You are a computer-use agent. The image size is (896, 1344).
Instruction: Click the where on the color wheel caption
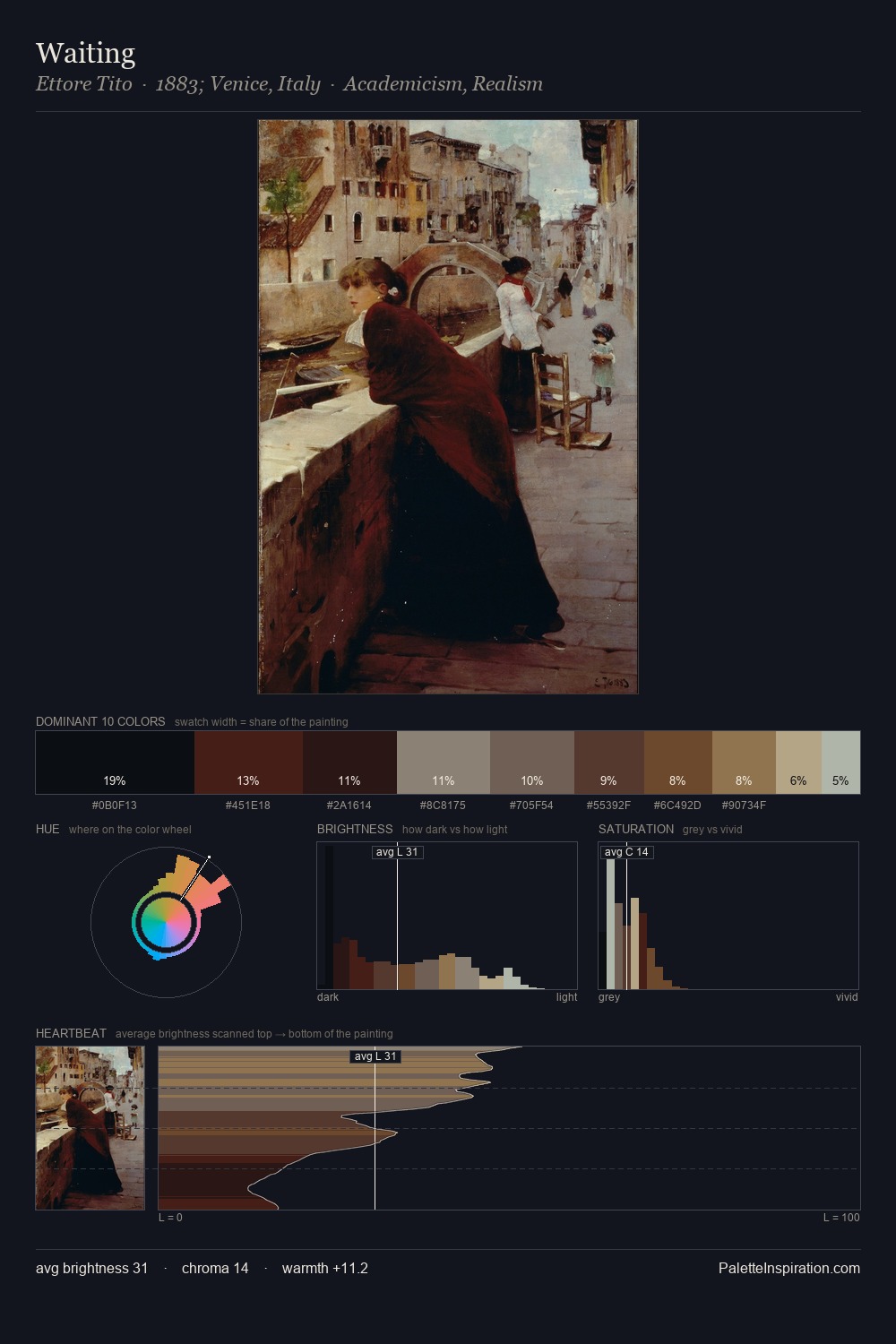(130, 830)
